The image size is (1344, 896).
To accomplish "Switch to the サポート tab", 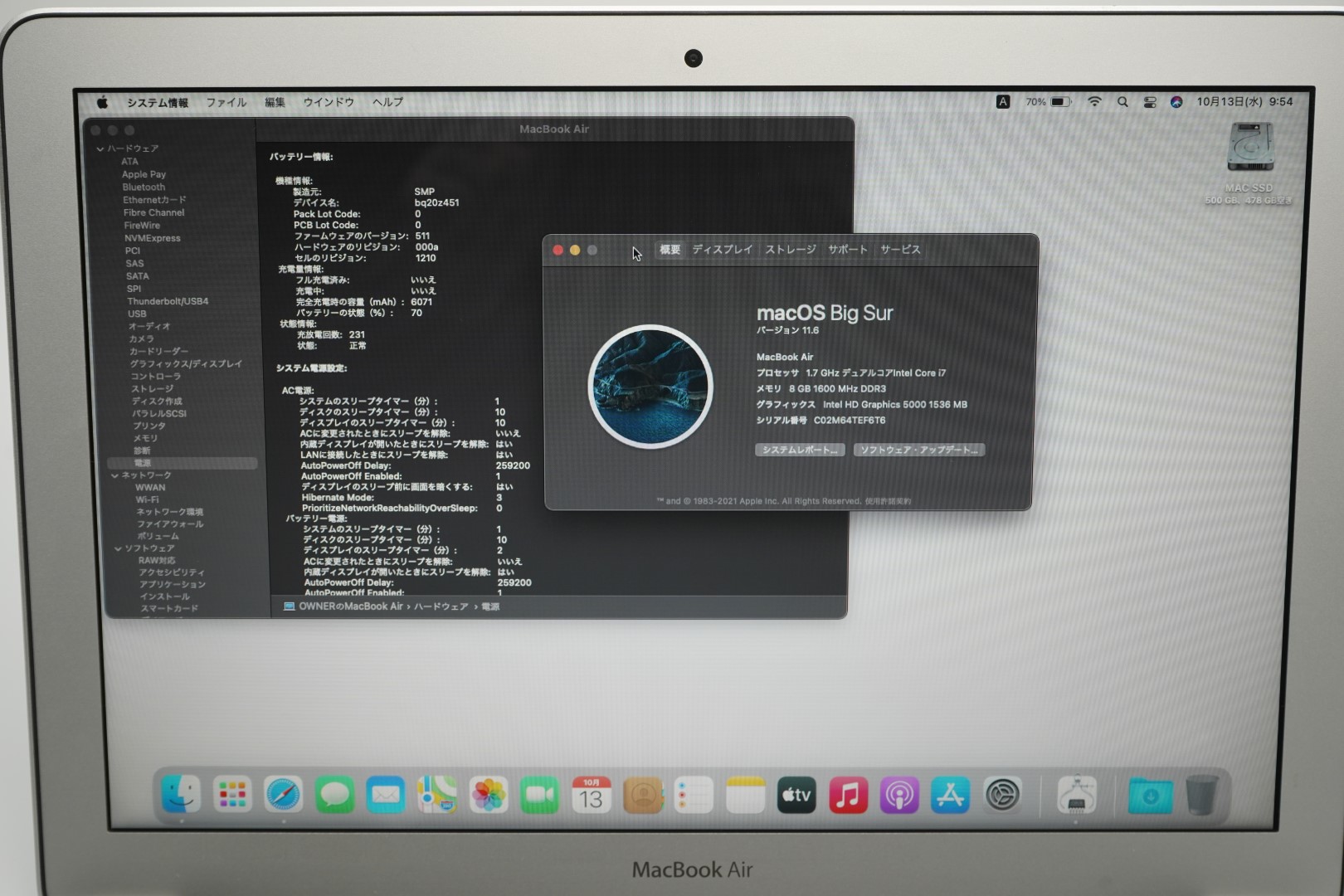I will coord(847,250).
